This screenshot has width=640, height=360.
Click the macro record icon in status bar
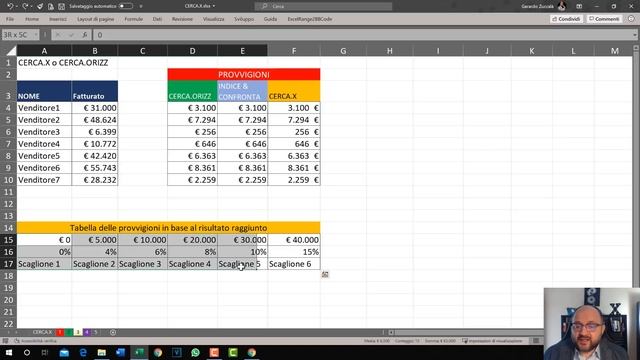tap(6, 341)
